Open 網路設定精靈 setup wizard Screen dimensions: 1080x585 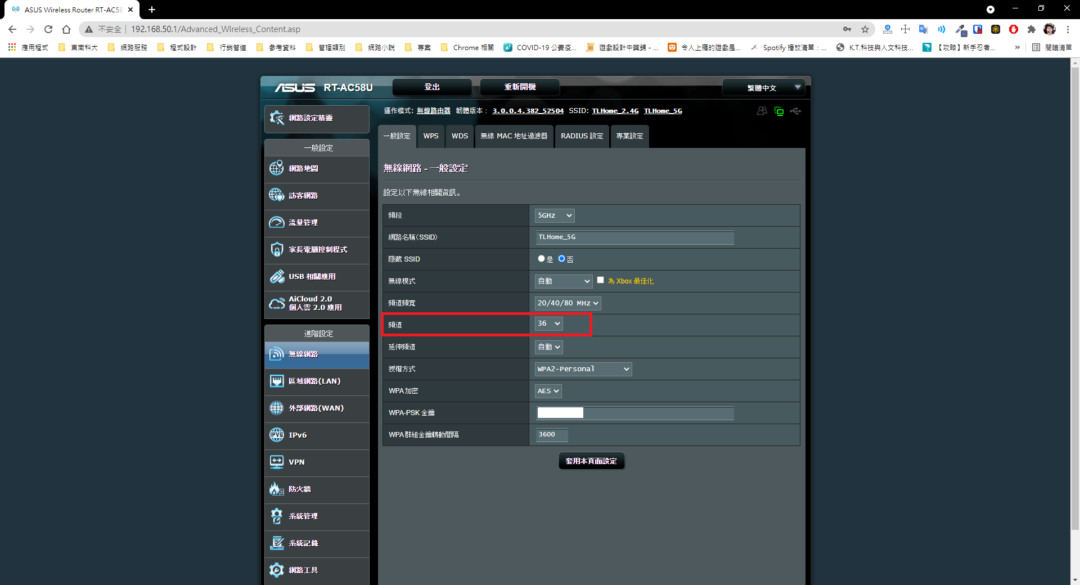pyautogui.click(x=317, y=119)
